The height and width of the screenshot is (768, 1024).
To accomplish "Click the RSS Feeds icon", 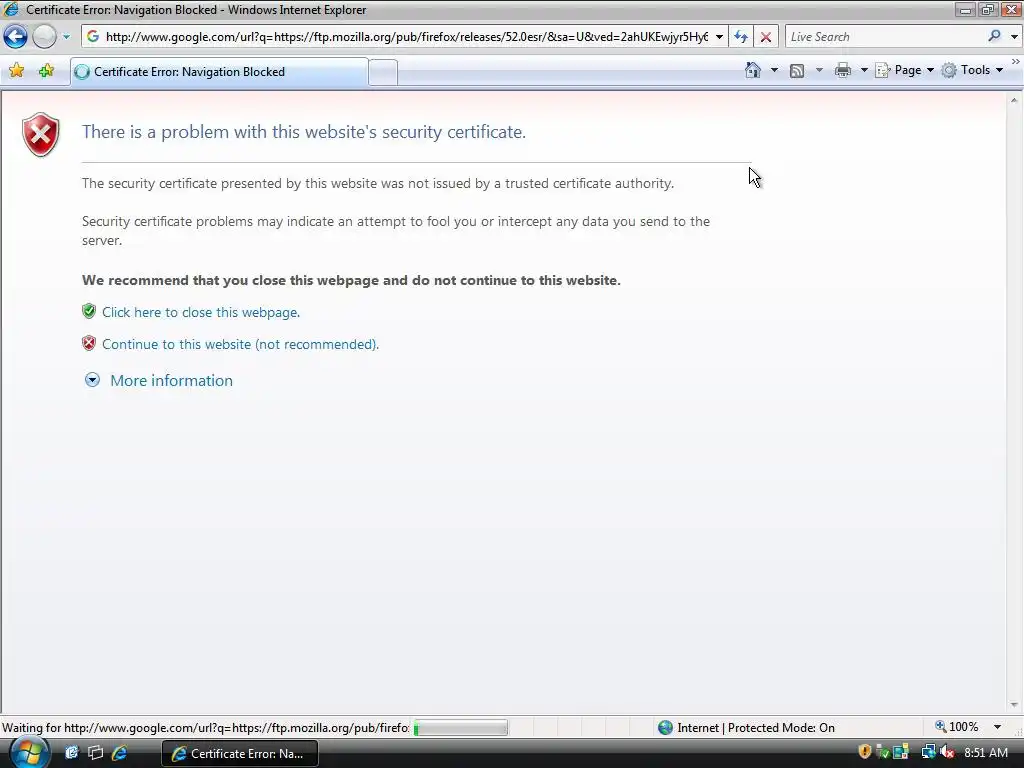I will point(797,71).
